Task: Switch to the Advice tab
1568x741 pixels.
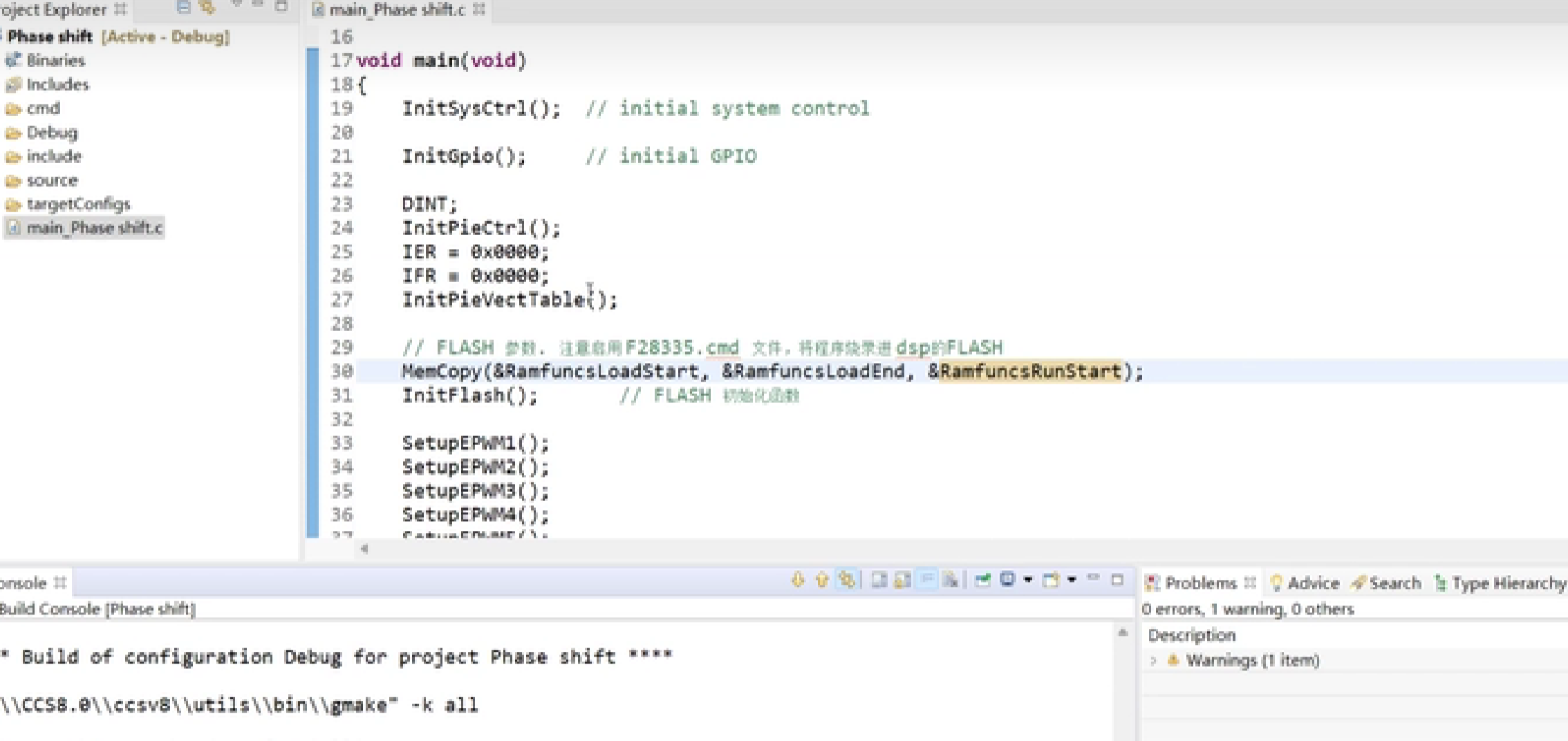Action: [x=1305, y=583]
